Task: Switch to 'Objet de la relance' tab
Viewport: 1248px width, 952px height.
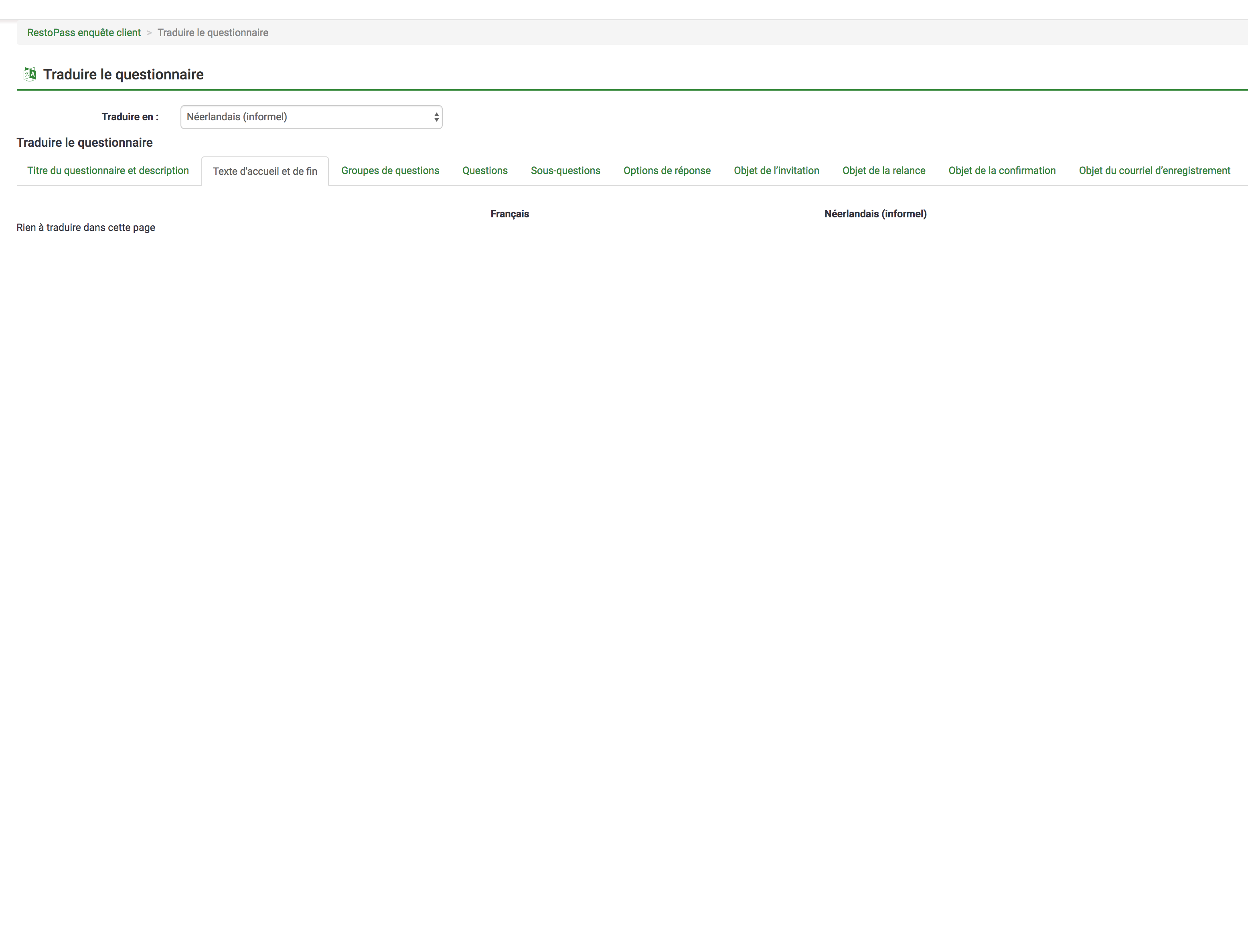Action: point(883,170)
